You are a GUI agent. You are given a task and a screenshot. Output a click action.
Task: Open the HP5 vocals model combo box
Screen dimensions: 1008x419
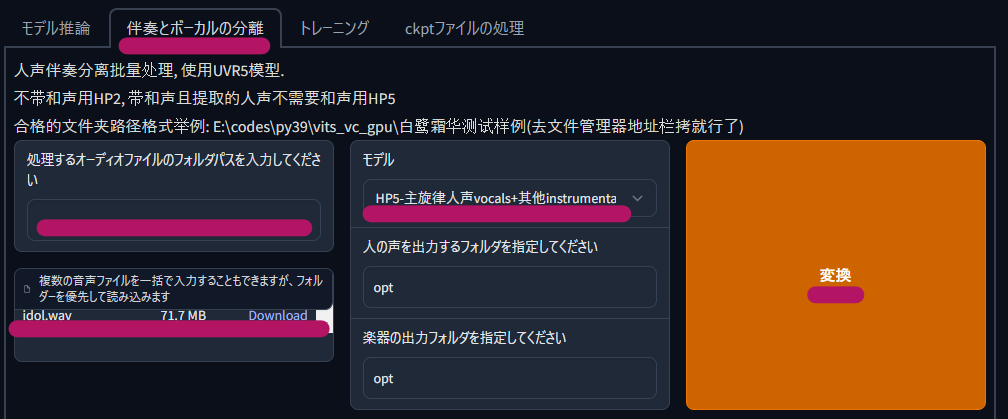pos(510,199)
